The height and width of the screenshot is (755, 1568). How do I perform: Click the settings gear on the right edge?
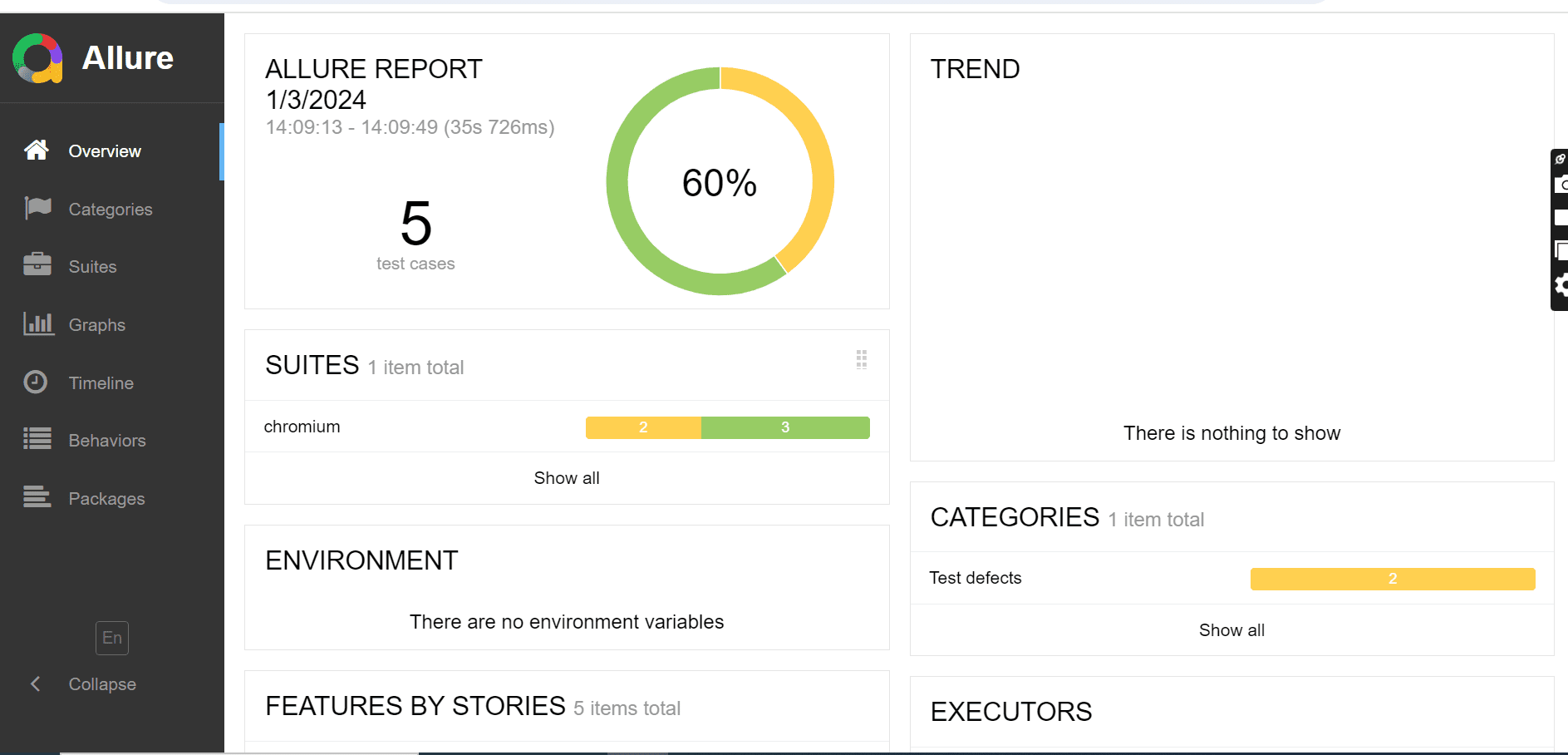tap(1561, 286)
